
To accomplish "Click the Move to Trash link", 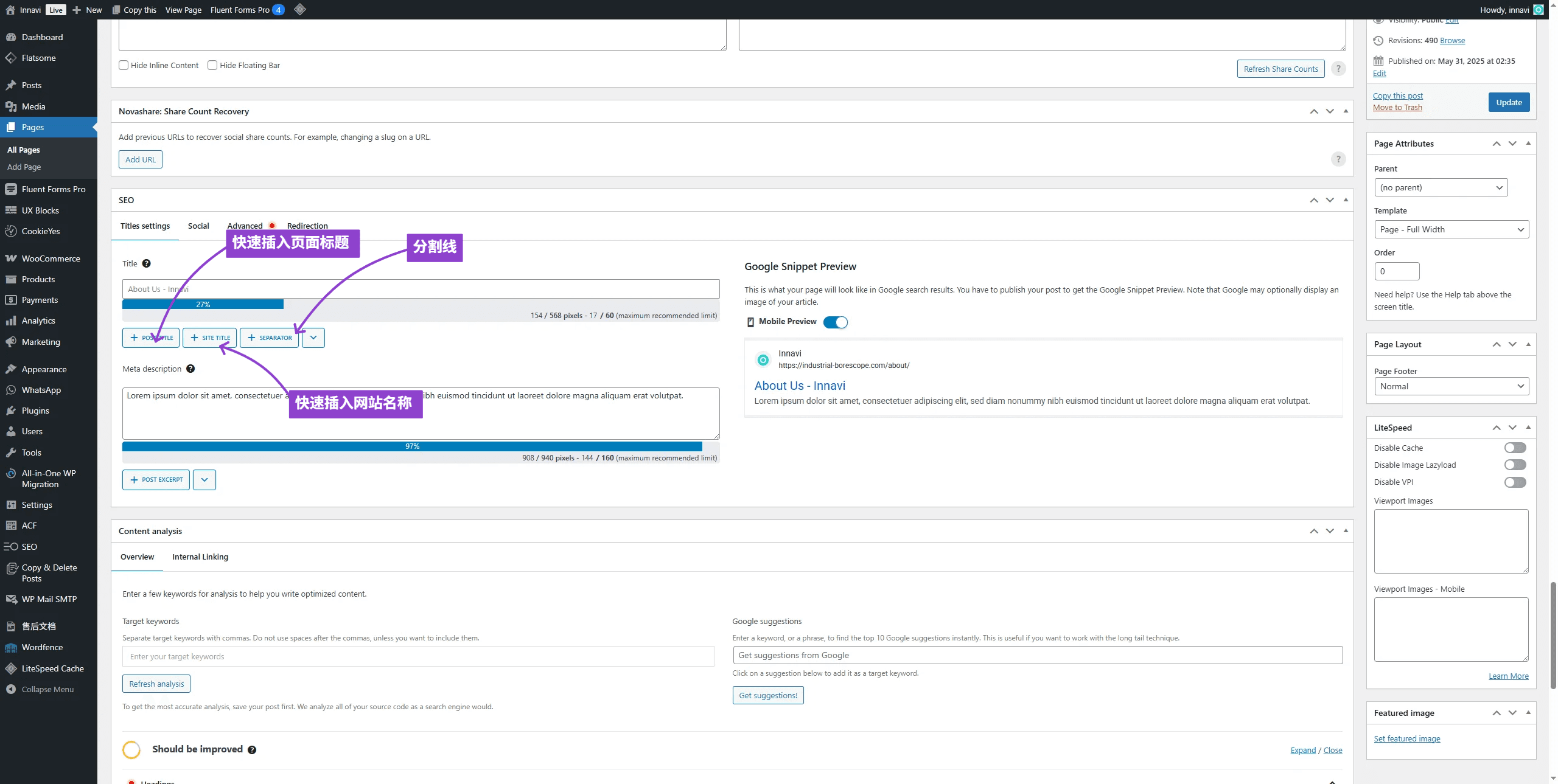I will coord(1397,107).
